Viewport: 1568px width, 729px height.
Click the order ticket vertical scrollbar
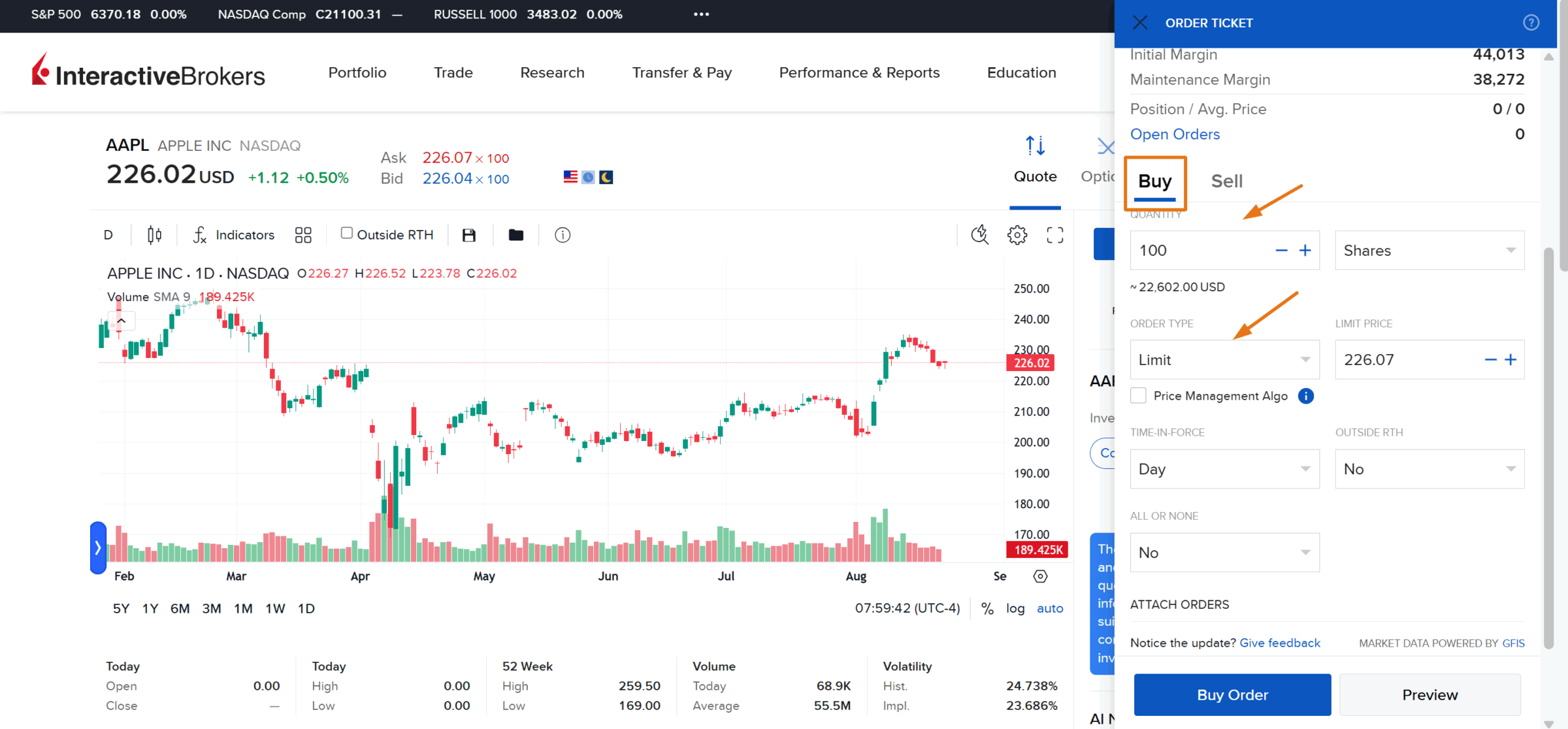[x=1548, y=449]
